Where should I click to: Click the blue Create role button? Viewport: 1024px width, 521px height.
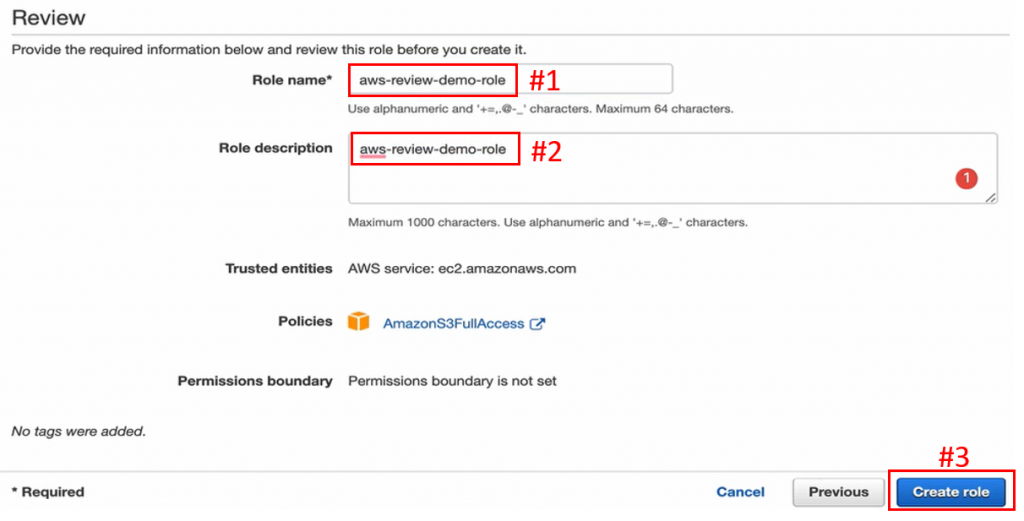(x=950, y=492)
